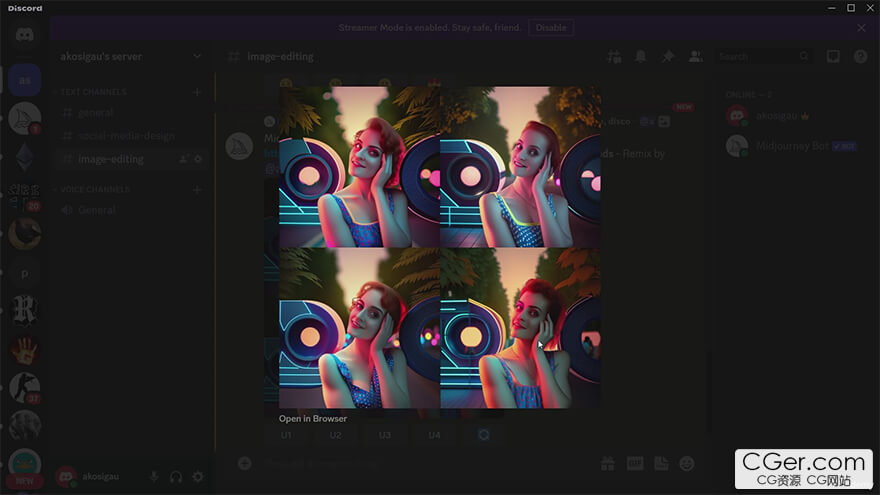Image resolution: width=880 pixels, height=495 pixels.
Task: Select the 'as' server icon in sidebar
Action: click(24, 80)
